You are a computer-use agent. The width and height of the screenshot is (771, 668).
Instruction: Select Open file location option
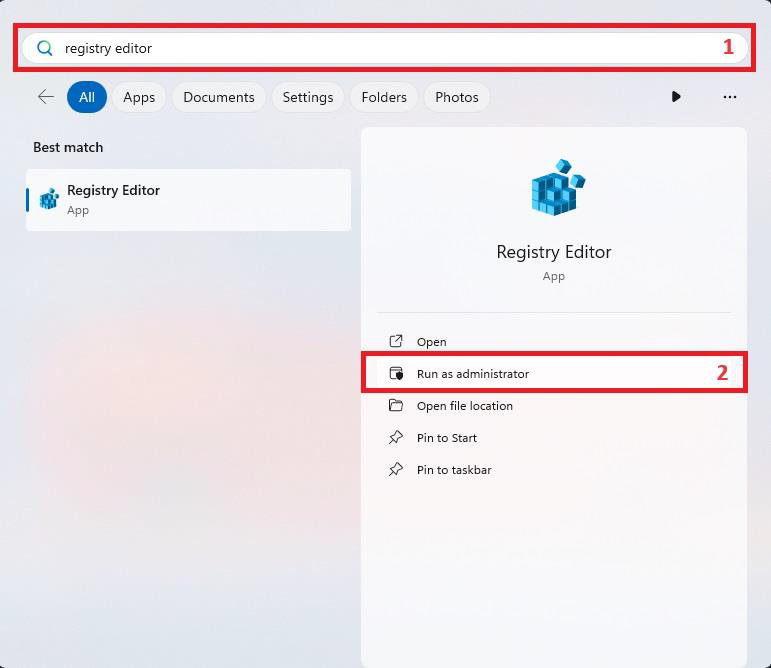(x=465, y=406)
